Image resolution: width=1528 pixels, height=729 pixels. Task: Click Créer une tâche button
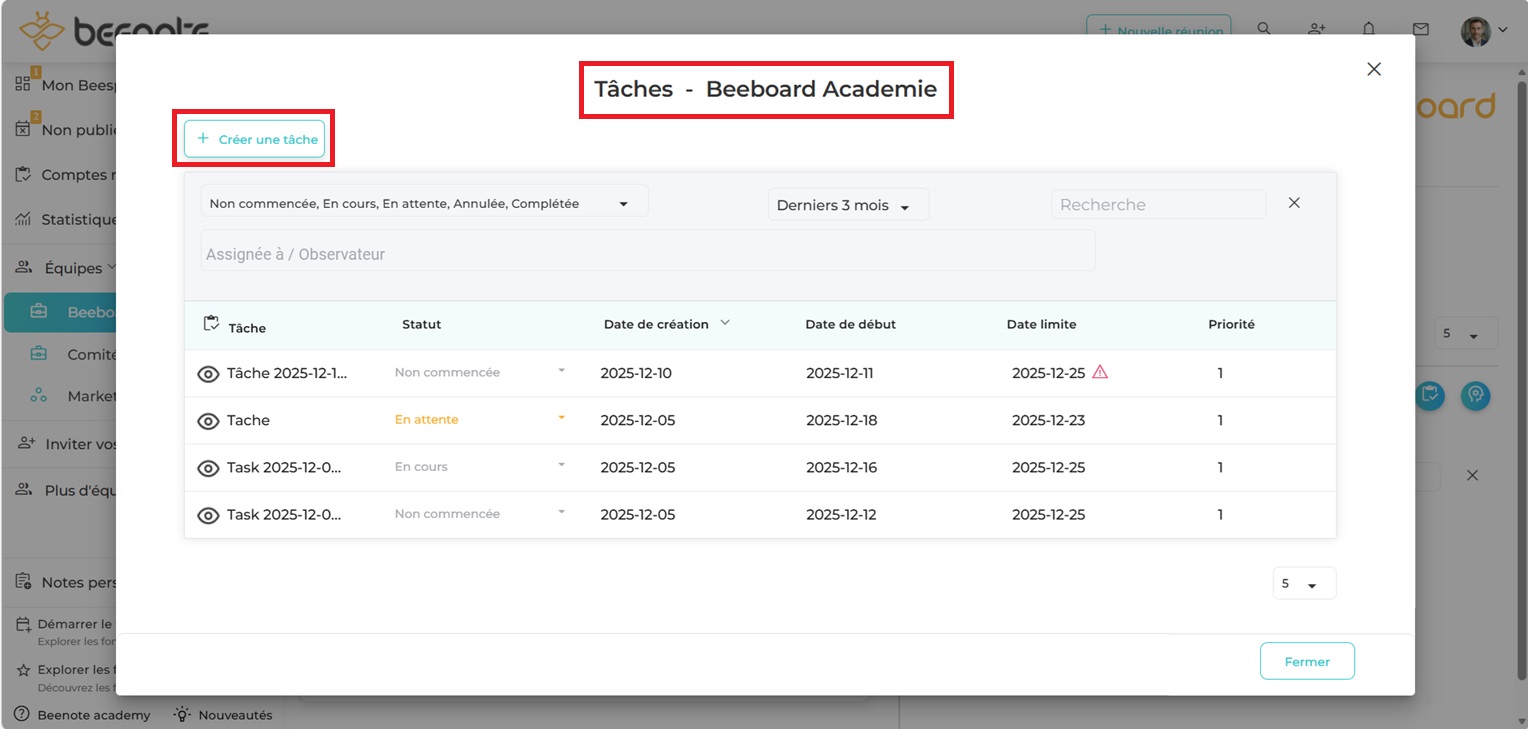click(254, 139)
